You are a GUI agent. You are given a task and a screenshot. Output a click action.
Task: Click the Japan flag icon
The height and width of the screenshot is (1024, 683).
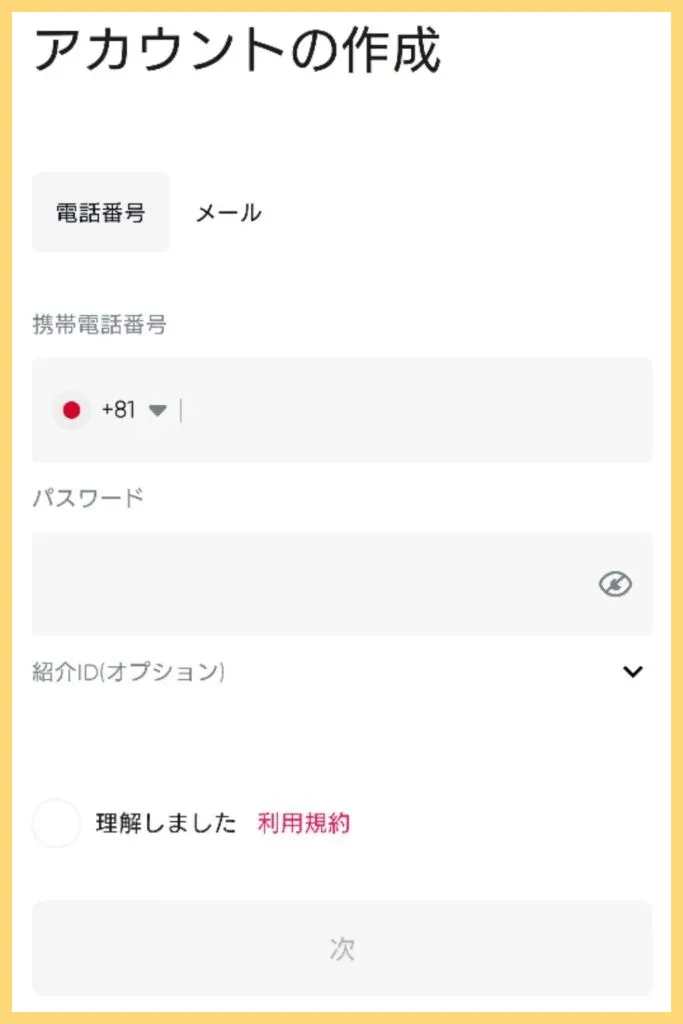click(x=71, y=410)
